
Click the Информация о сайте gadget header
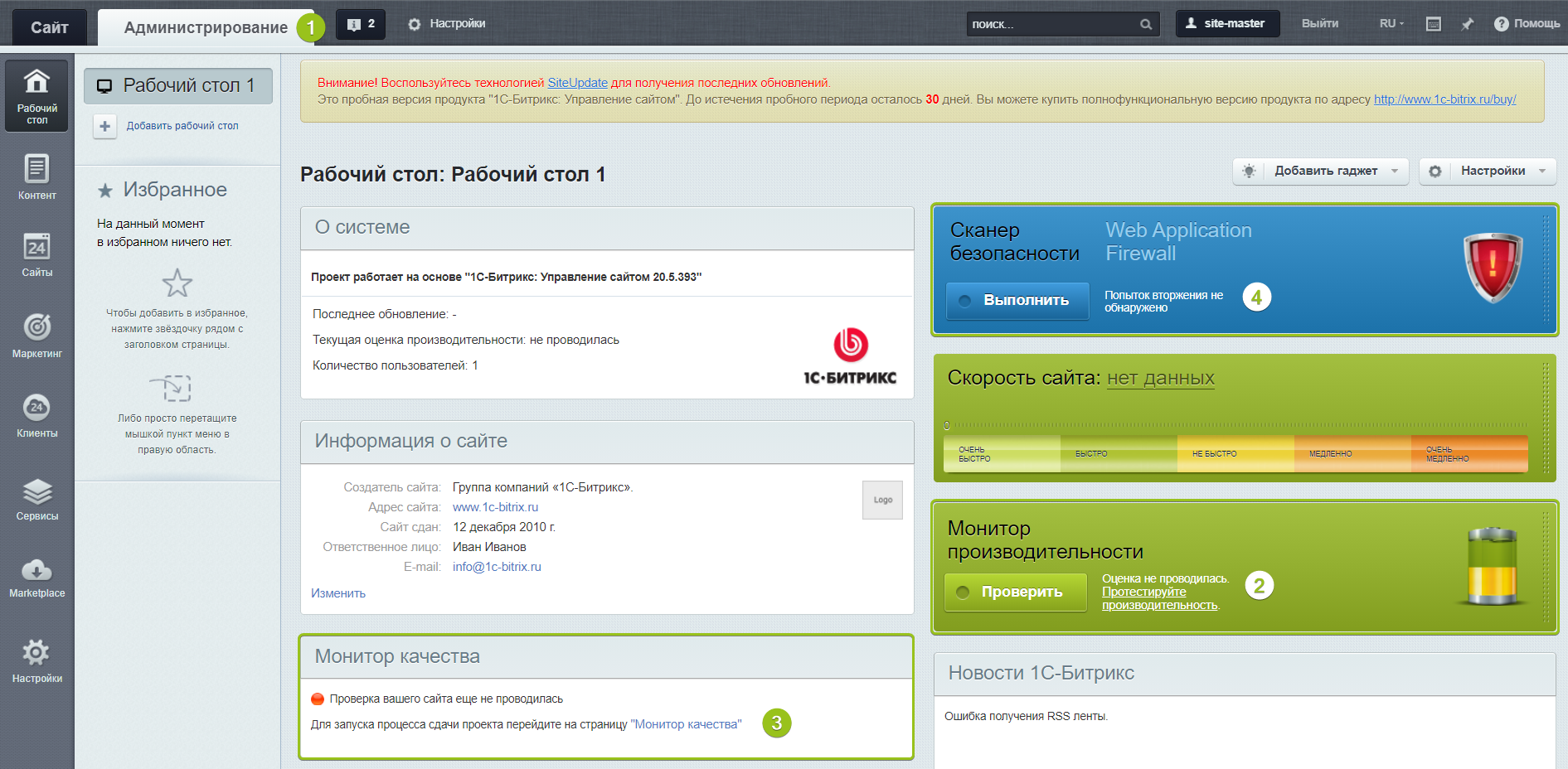click(x=607, y=442)
